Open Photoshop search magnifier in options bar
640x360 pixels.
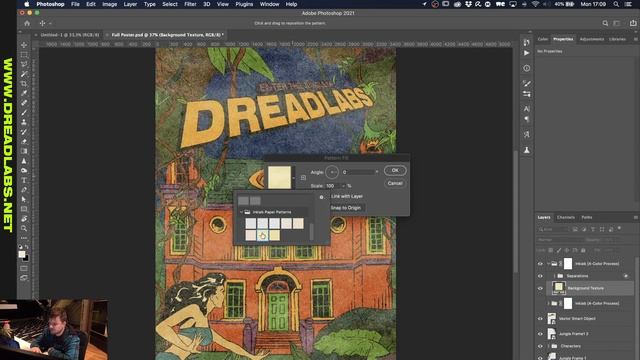click(605, 23)
